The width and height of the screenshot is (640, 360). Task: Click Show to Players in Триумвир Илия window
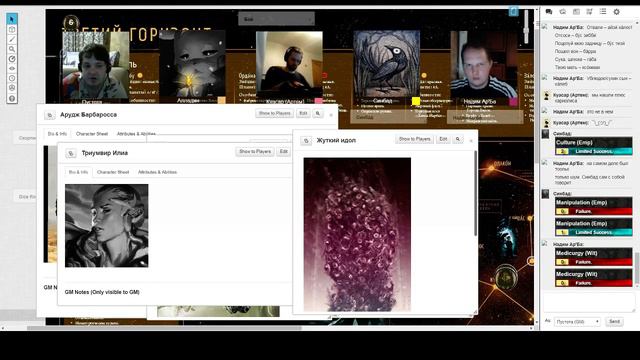pos(255,151)
